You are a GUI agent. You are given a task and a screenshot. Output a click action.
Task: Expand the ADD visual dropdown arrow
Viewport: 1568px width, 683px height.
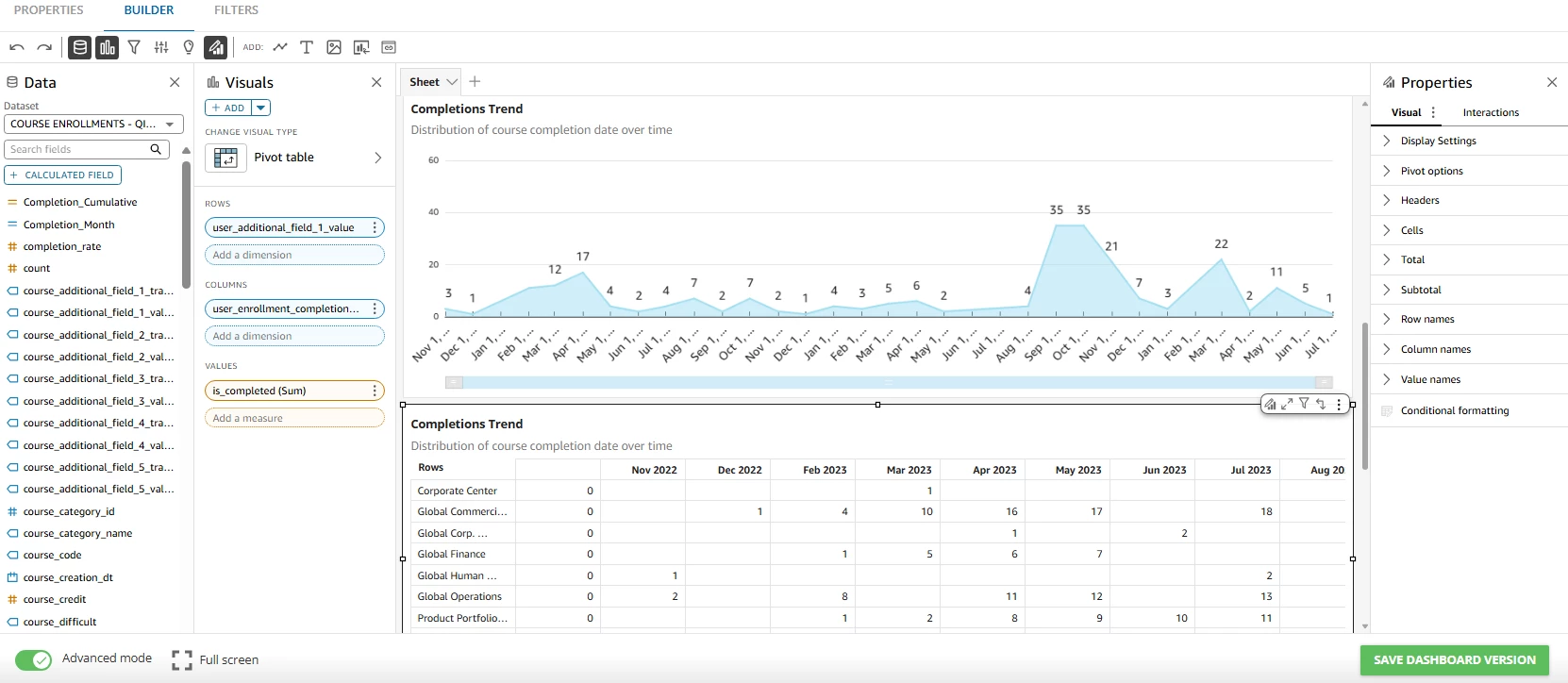click(x=261, y=108)
